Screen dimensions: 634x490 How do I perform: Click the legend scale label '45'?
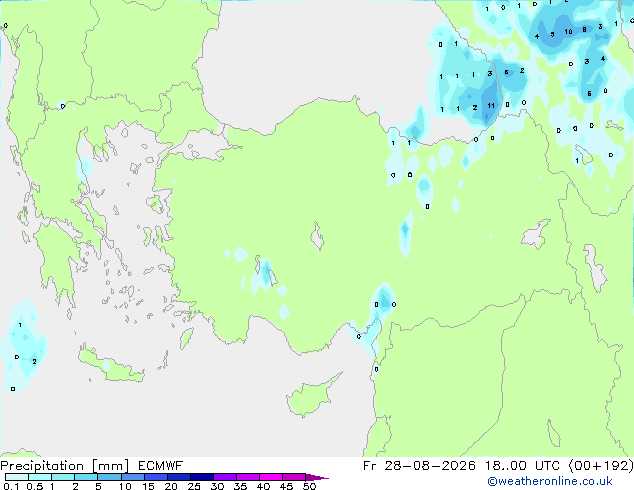286,486
